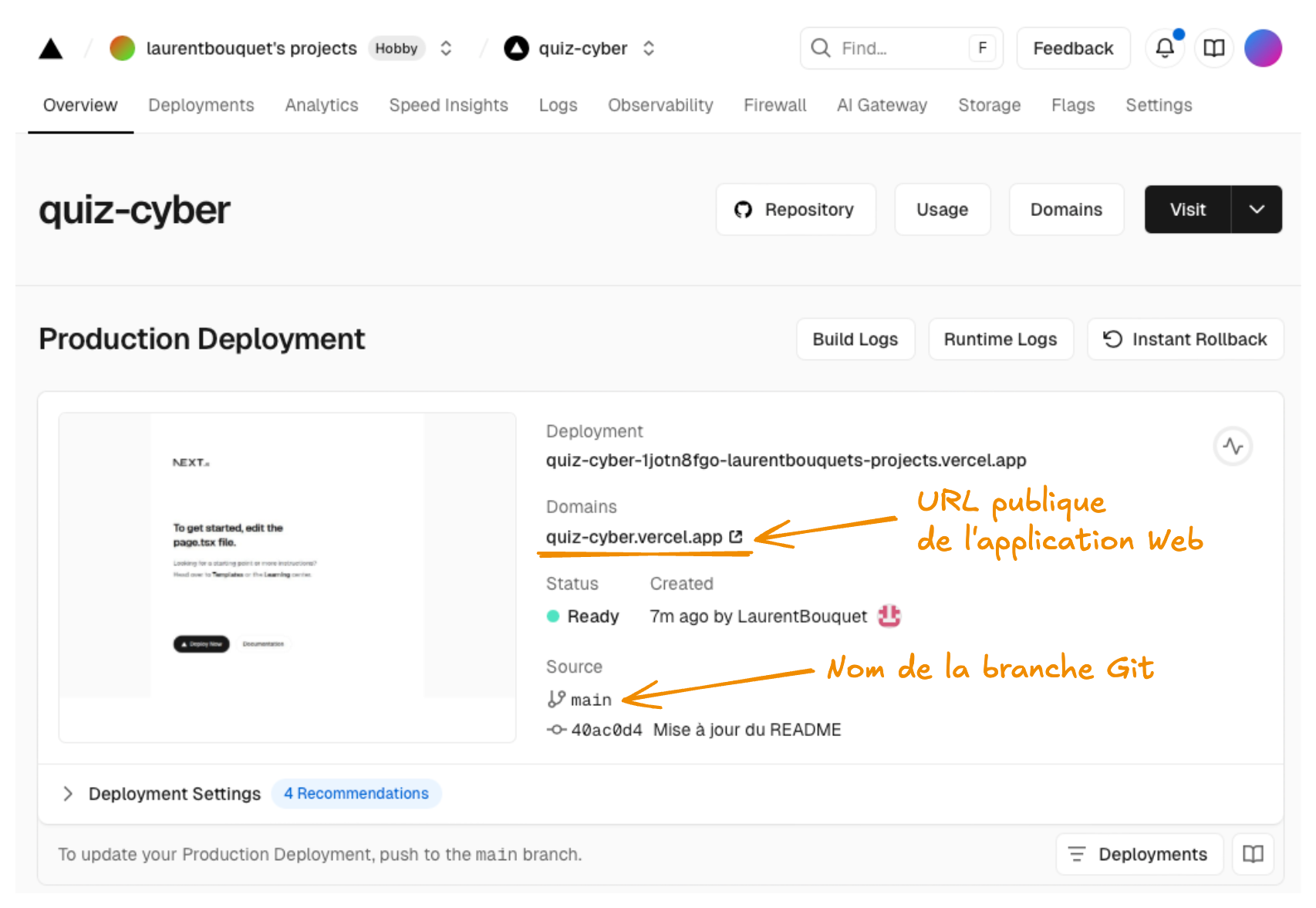Switch to the Deployments tab
Screen dimensions: 1316x908
click(x=201, y=105)
